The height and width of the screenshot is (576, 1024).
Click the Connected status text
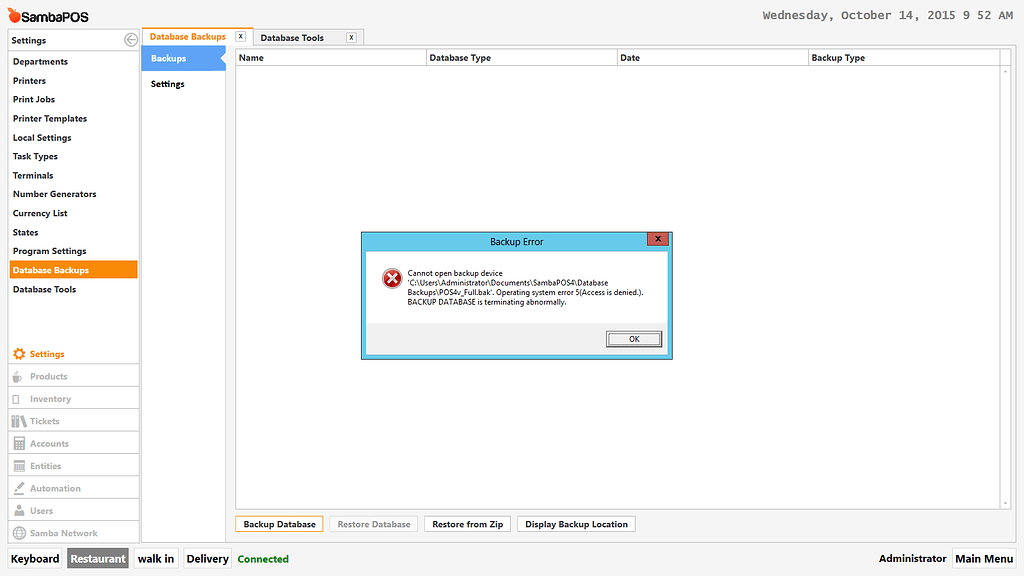[263, 559]
